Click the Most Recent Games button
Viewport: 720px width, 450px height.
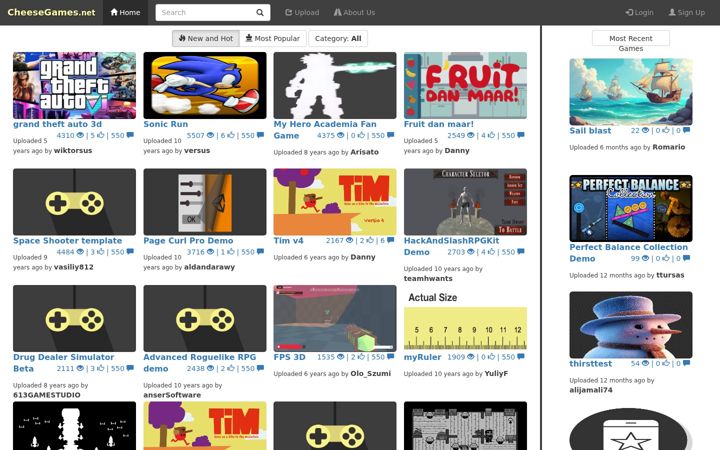point(630,39)
